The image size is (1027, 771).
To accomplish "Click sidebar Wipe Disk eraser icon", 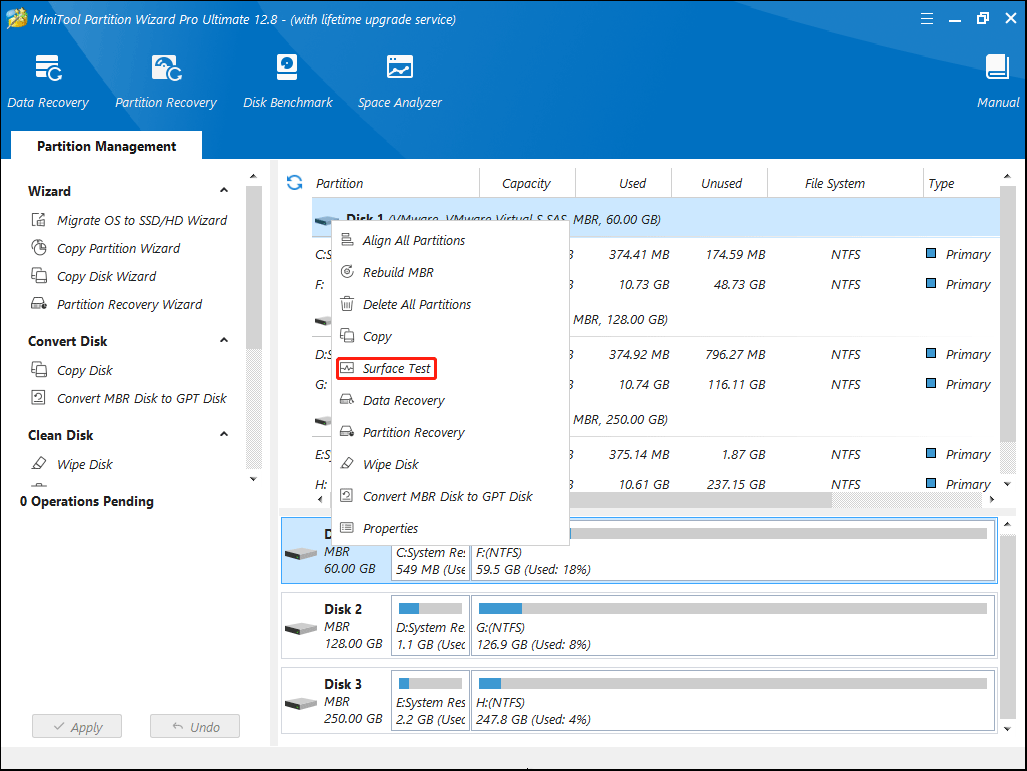I will (x=39, y=464).
